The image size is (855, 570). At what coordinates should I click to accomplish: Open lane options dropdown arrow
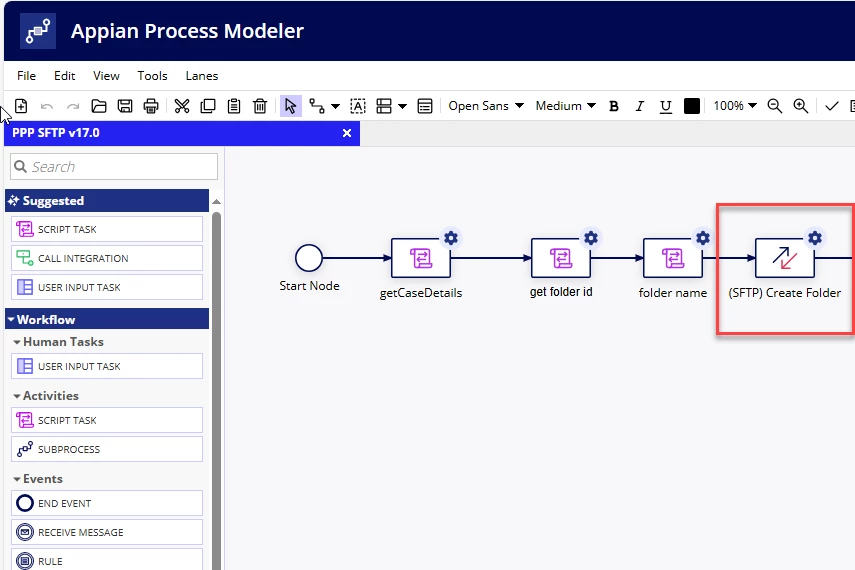402,106
